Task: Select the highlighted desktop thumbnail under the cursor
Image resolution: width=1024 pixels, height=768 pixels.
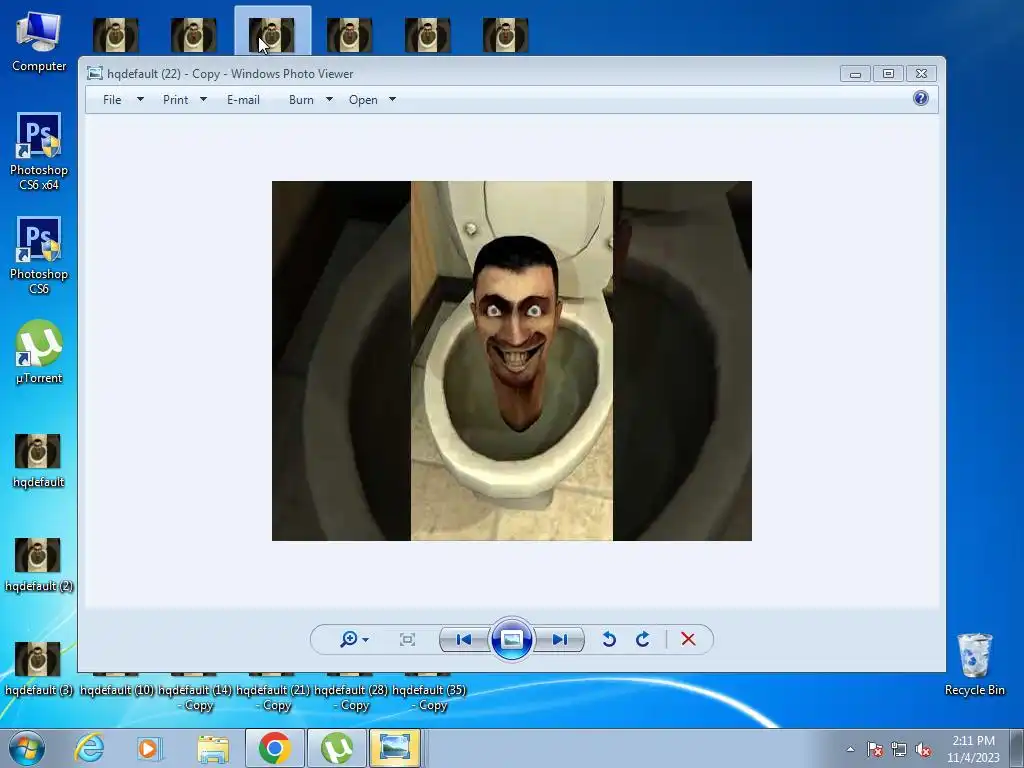Action: 272,33
